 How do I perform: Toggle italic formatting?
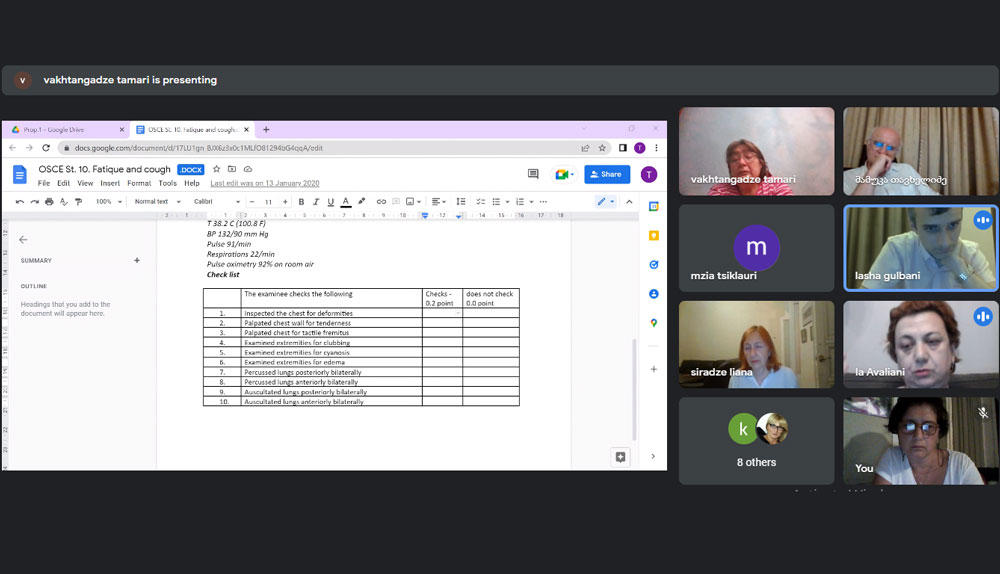point(315,202)
